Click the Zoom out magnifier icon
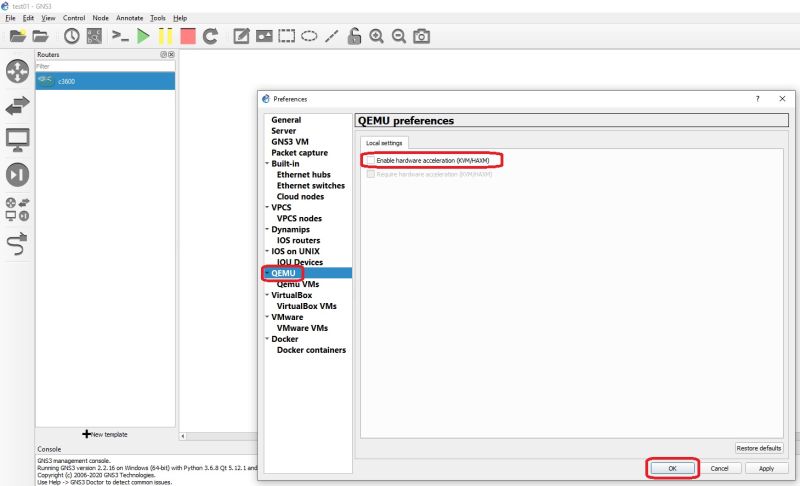This screenshot has width=800, height=486. tap(399, 36)
